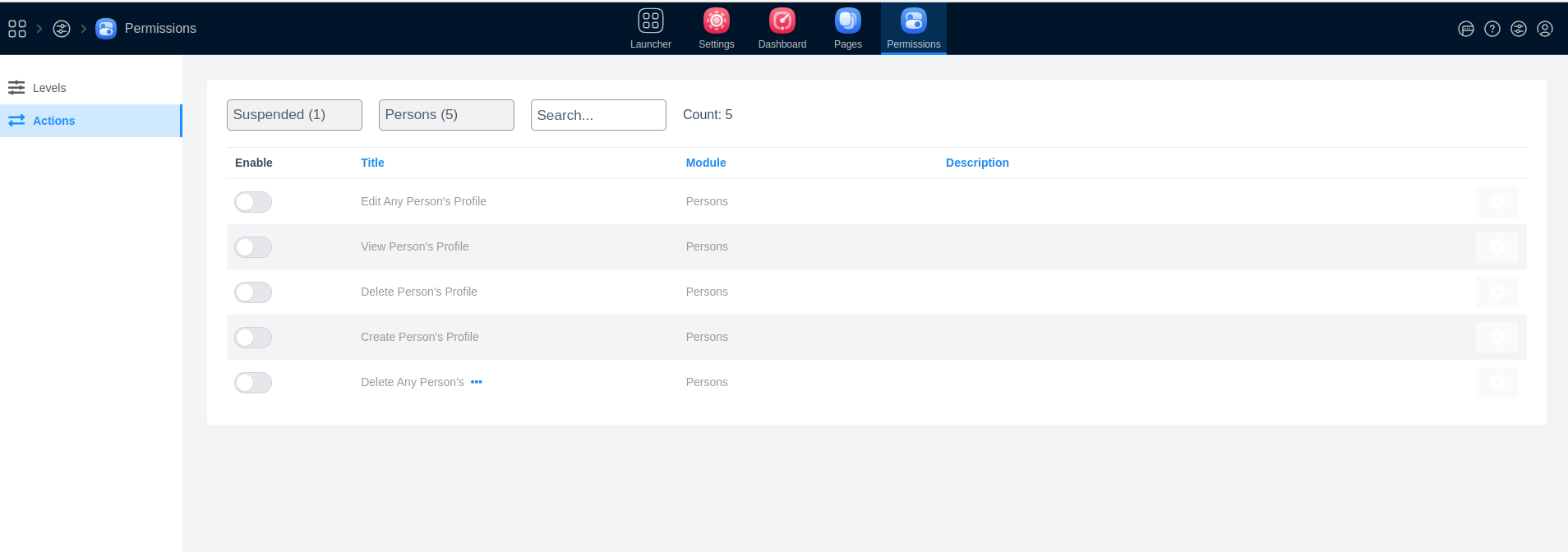Viewport: 1568px width, 552px height.
Task: Open the Dashboard app icon
Action: [x=782, y=28]
